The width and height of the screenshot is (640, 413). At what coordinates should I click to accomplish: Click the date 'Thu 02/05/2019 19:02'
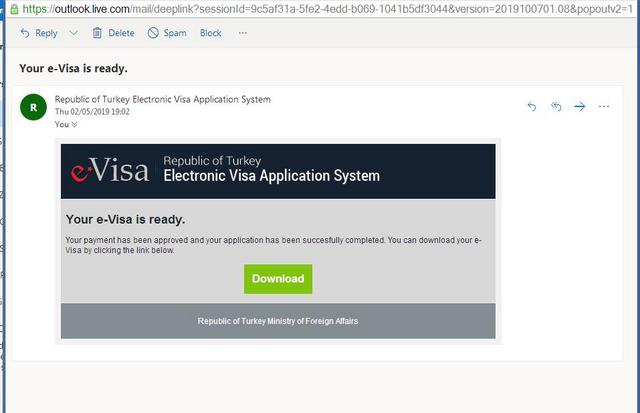(x=92, y=112)
